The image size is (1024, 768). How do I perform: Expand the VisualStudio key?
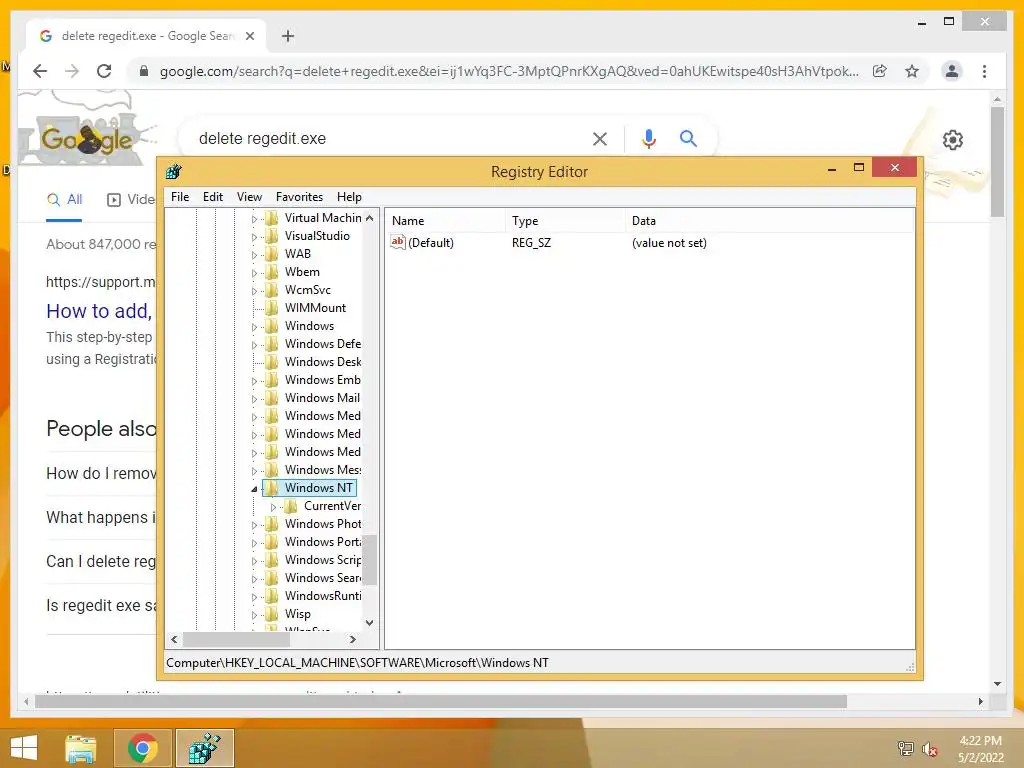tap(254, 237)
